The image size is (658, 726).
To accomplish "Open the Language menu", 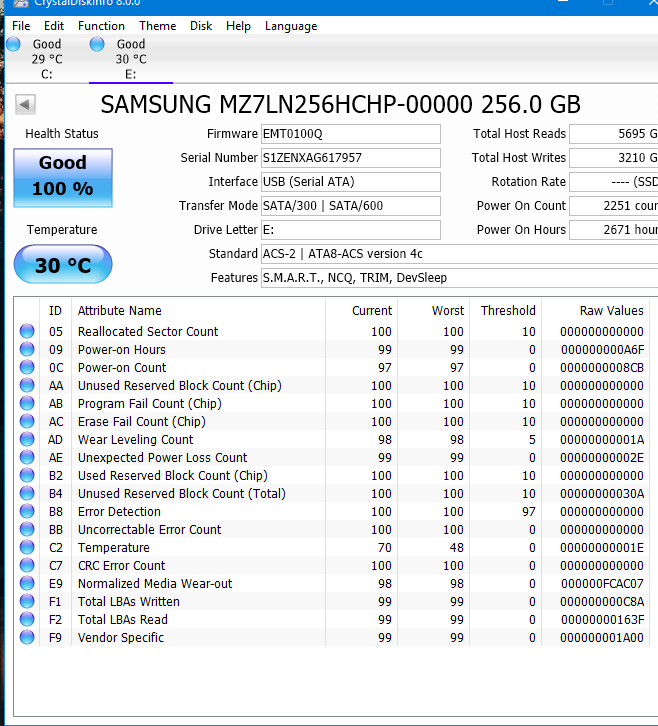I will (291, 26).
